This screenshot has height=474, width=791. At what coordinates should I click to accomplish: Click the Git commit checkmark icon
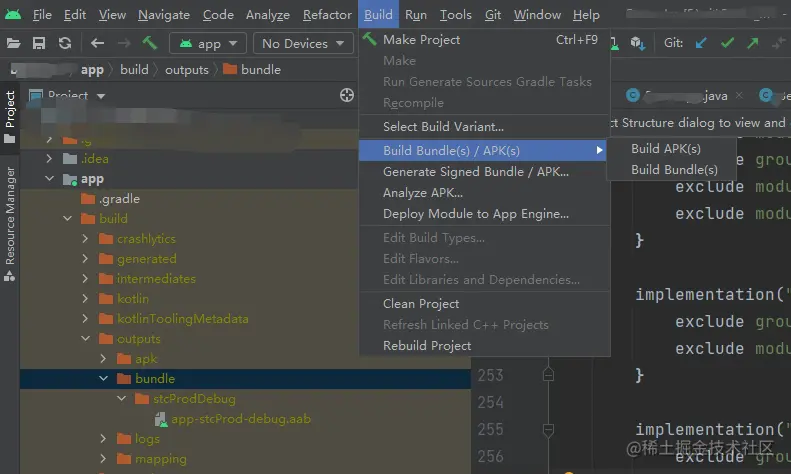[x=727, y=43]
